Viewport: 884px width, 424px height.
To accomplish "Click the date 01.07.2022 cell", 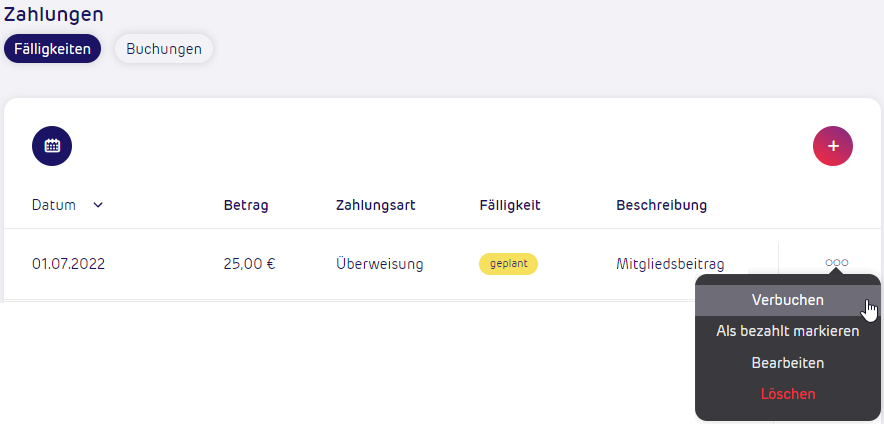I will click(68, 264).
